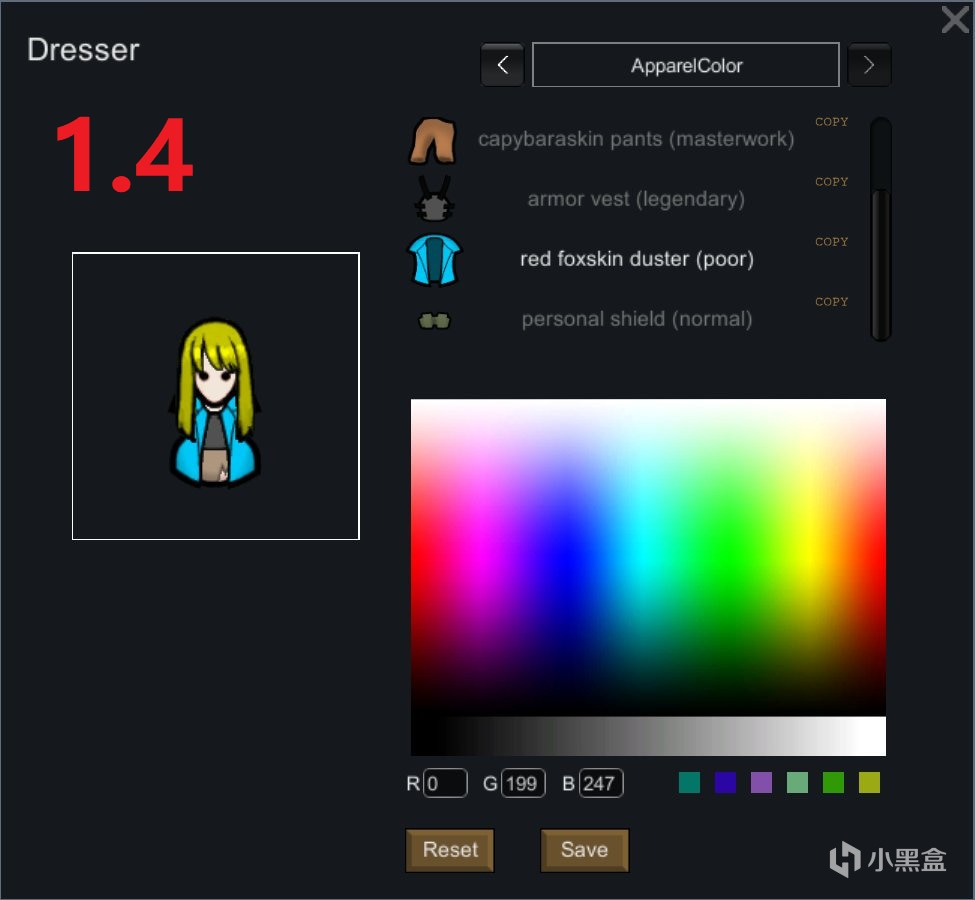Select the teal preset color swatch
Screen dimensions: 975x900
coord(688,783)
